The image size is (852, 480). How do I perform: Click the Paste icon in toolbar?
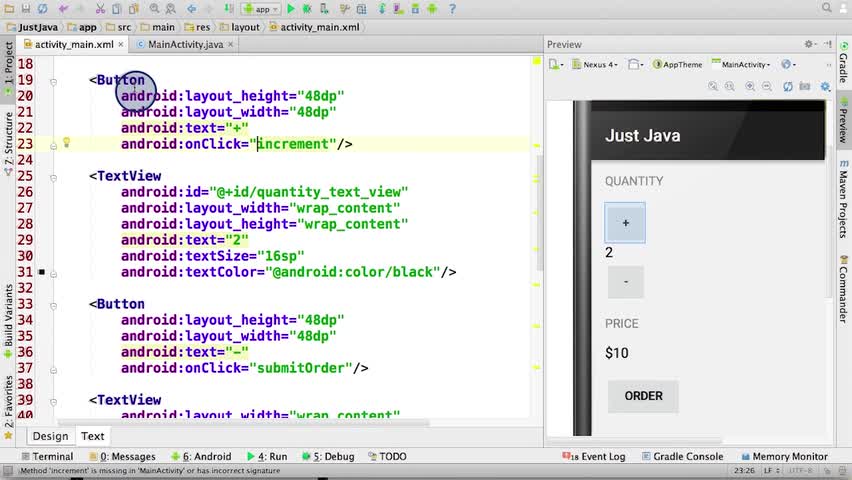(x=134, y=9)
